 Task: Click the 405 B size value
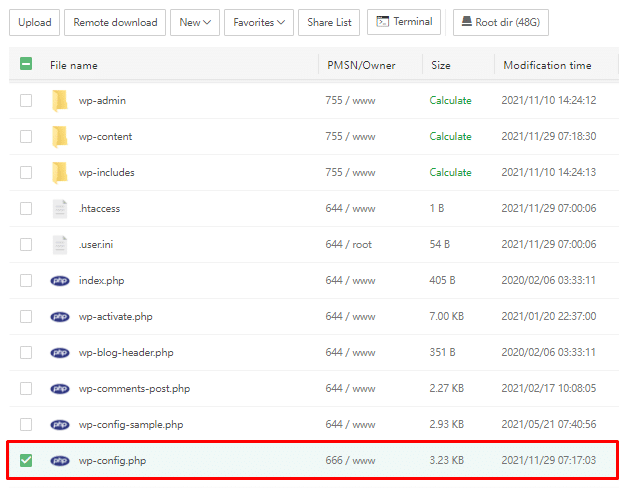tap(442, 280)
